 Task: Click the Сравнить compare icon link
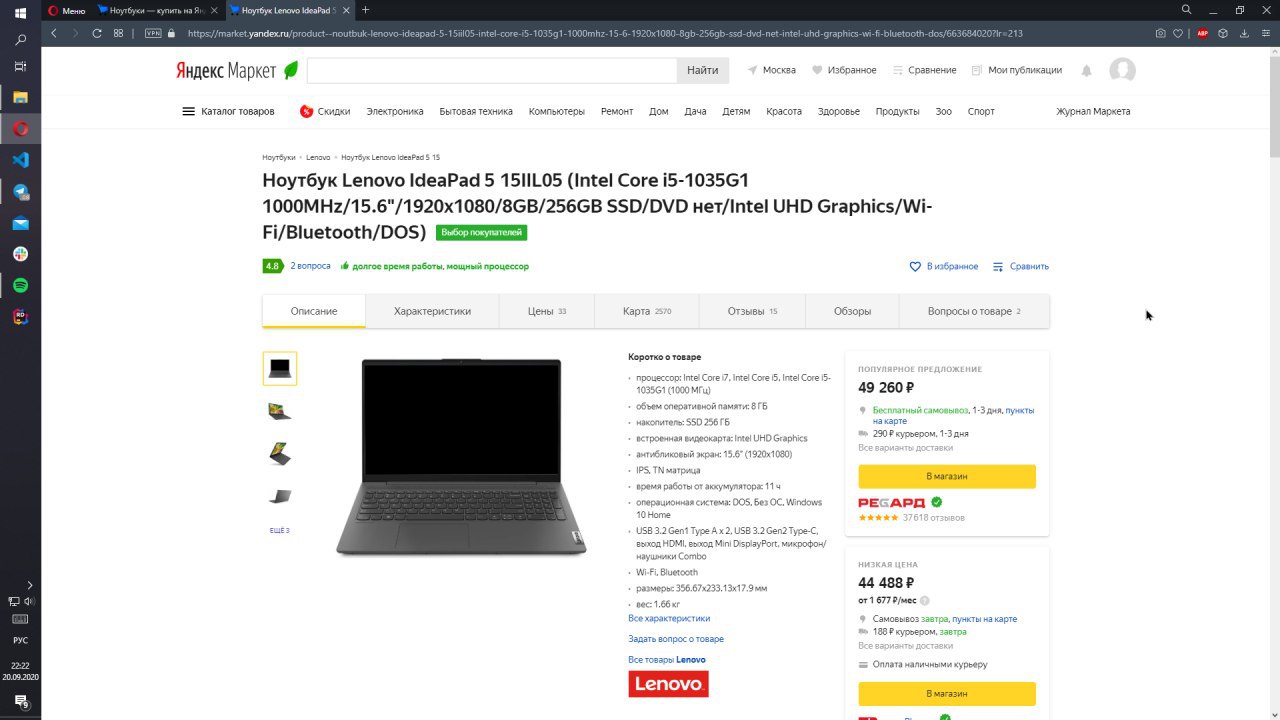click(x=1021, y=266)
